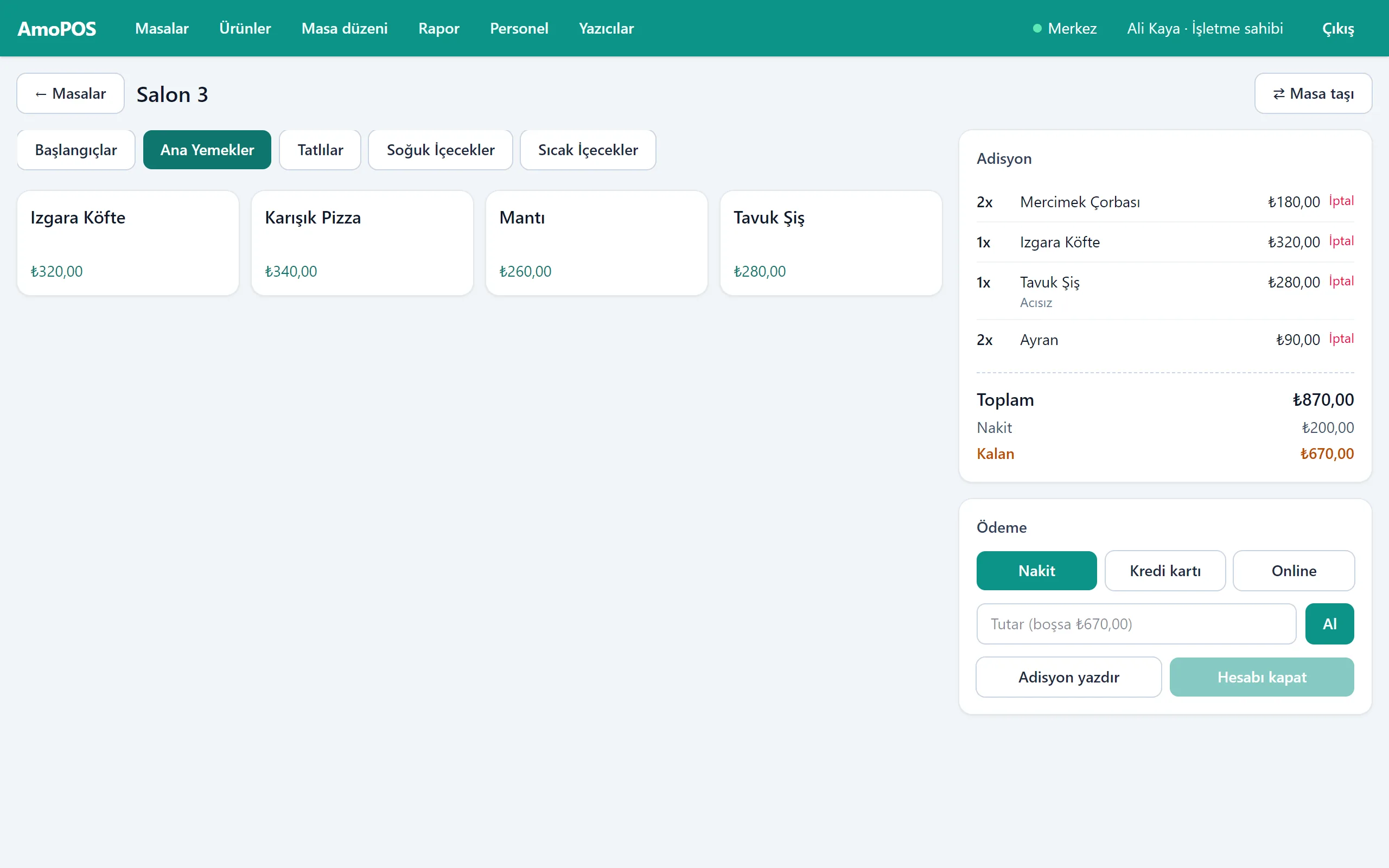
Task: Click Hesabı kapat button
Action: pyautogui.click(x=1261, y=678)
